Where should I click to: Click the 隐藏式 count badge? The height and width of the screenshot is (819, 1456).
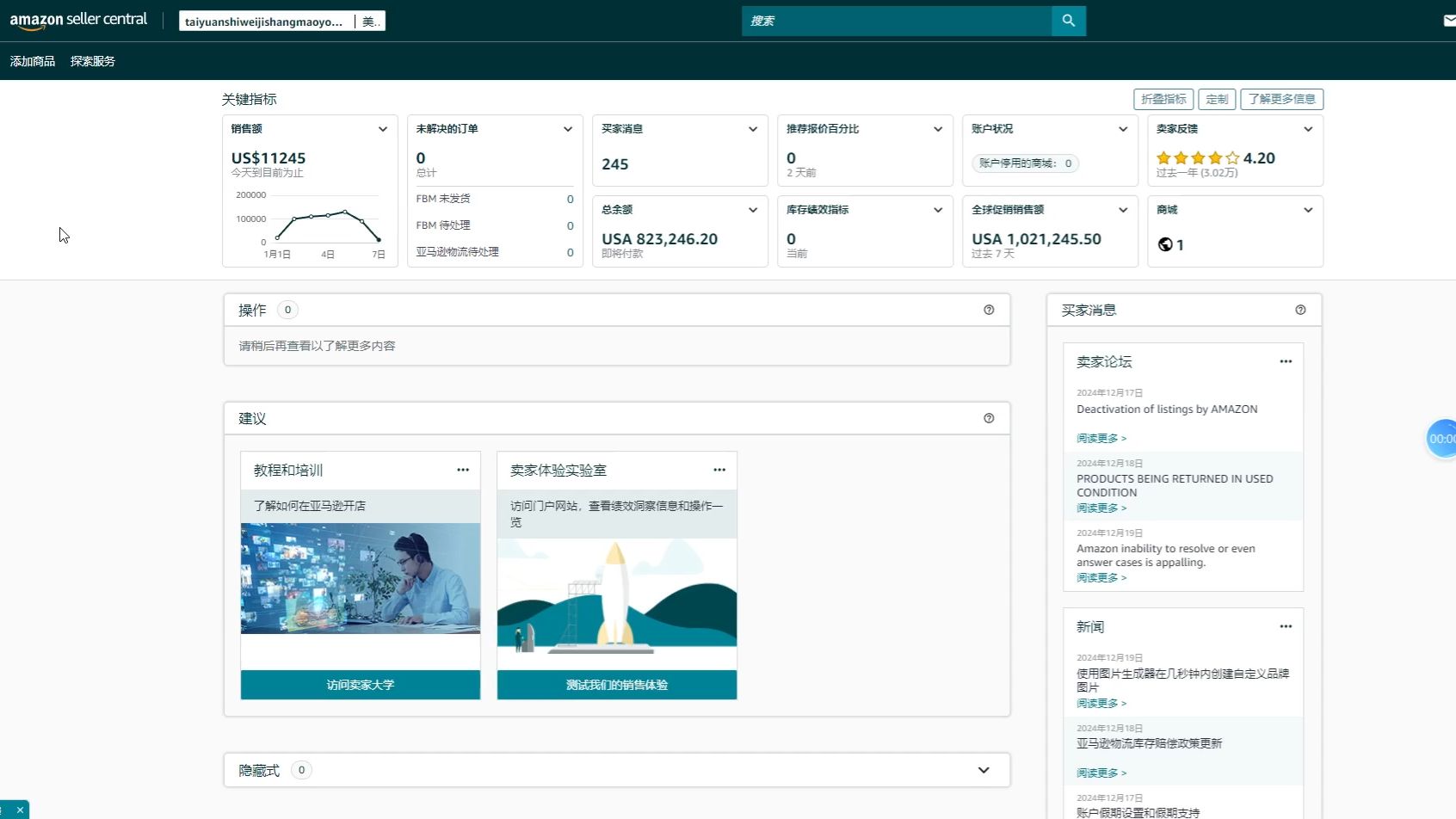(x=301, y=770)
